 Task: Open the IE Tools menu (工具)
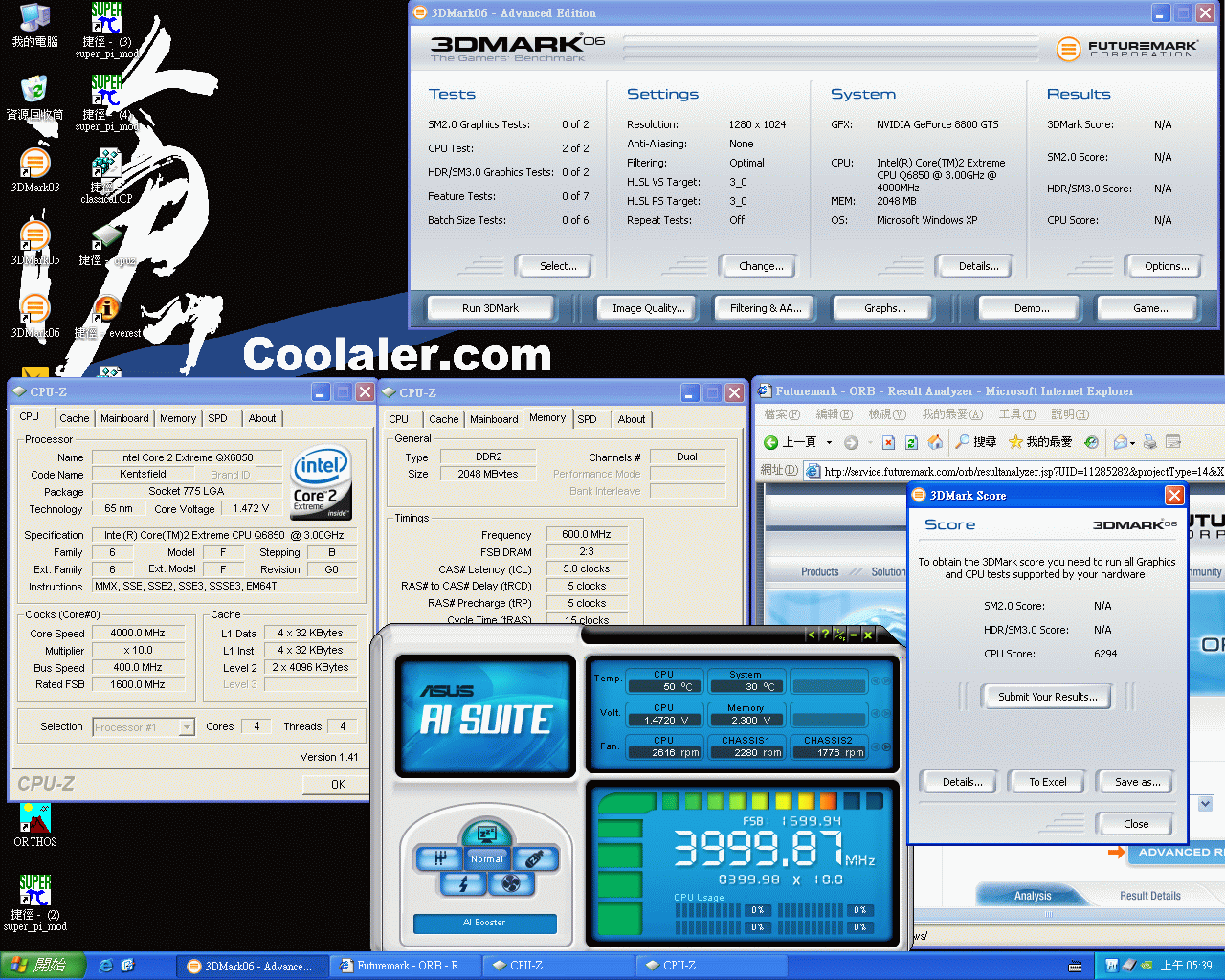click(1016, 414)
